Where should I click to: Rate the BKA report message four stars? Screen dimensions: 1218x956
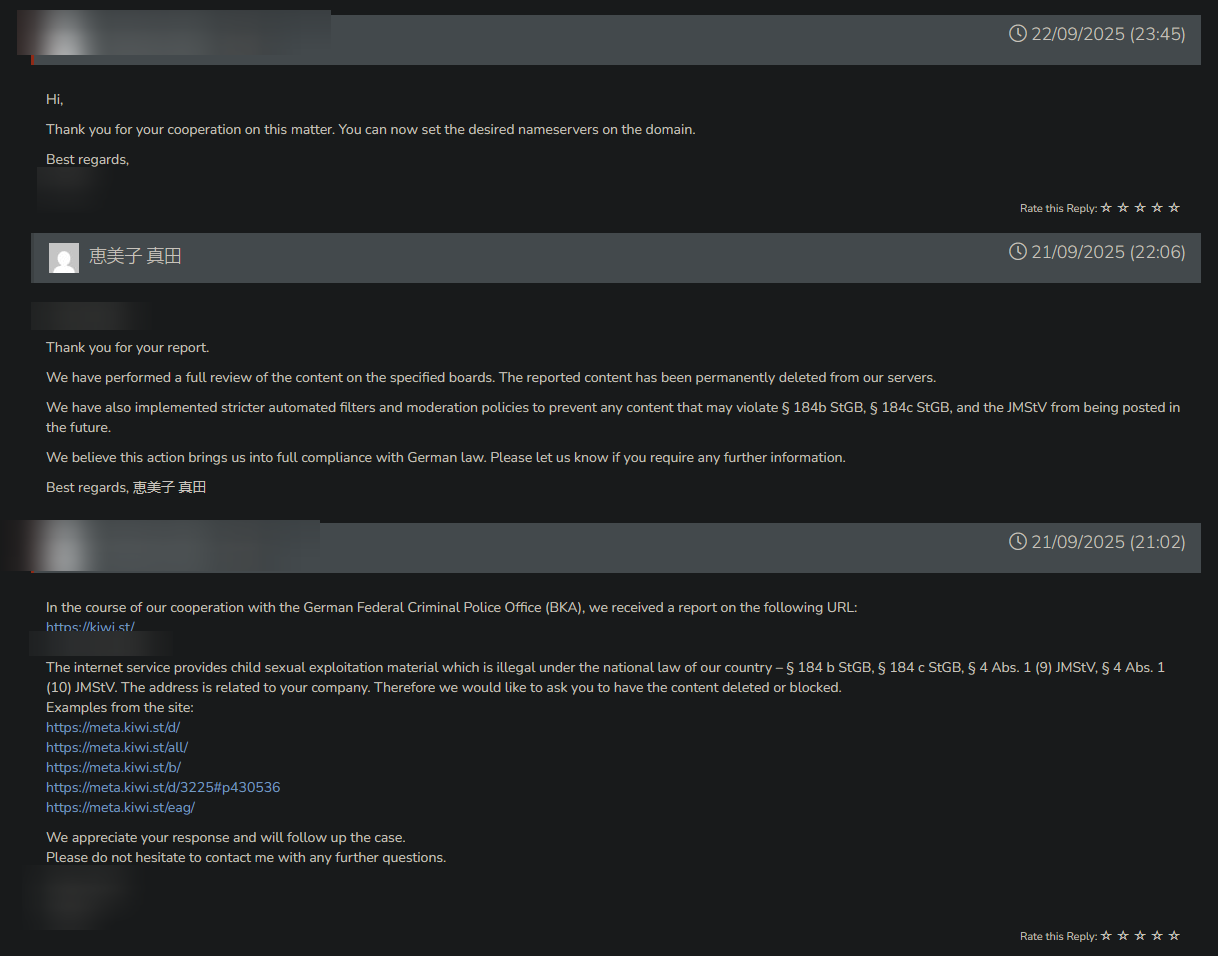click(x=1157, y=936)
